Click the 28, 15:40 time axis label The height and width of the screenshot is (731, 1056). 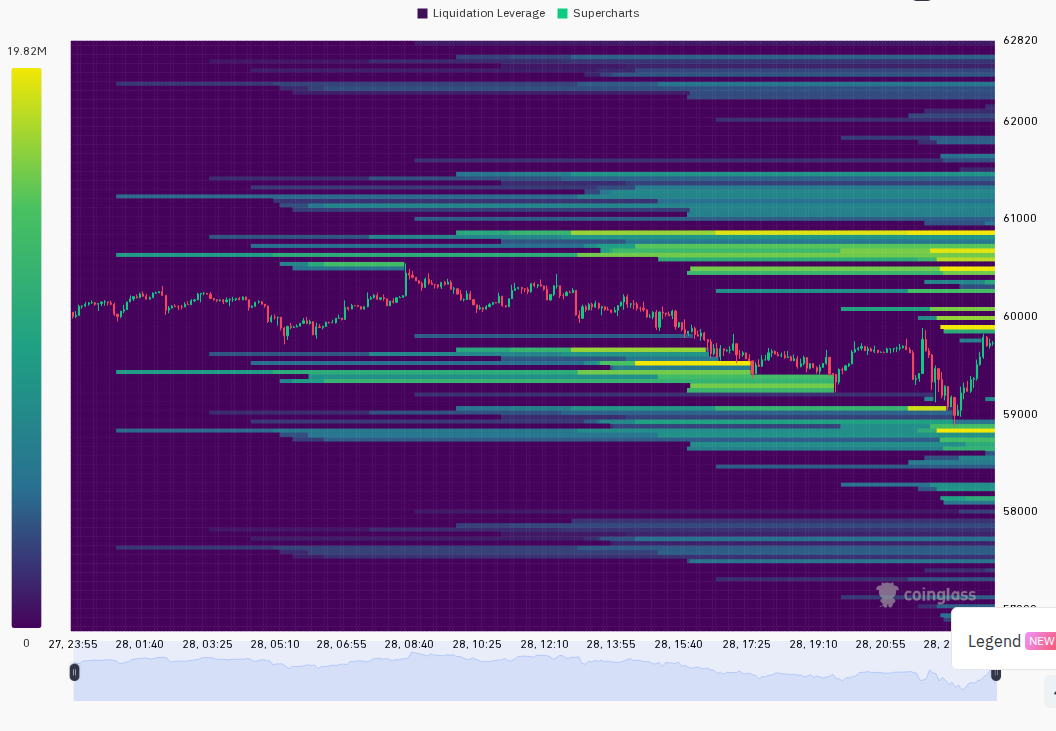click(678, 644)
